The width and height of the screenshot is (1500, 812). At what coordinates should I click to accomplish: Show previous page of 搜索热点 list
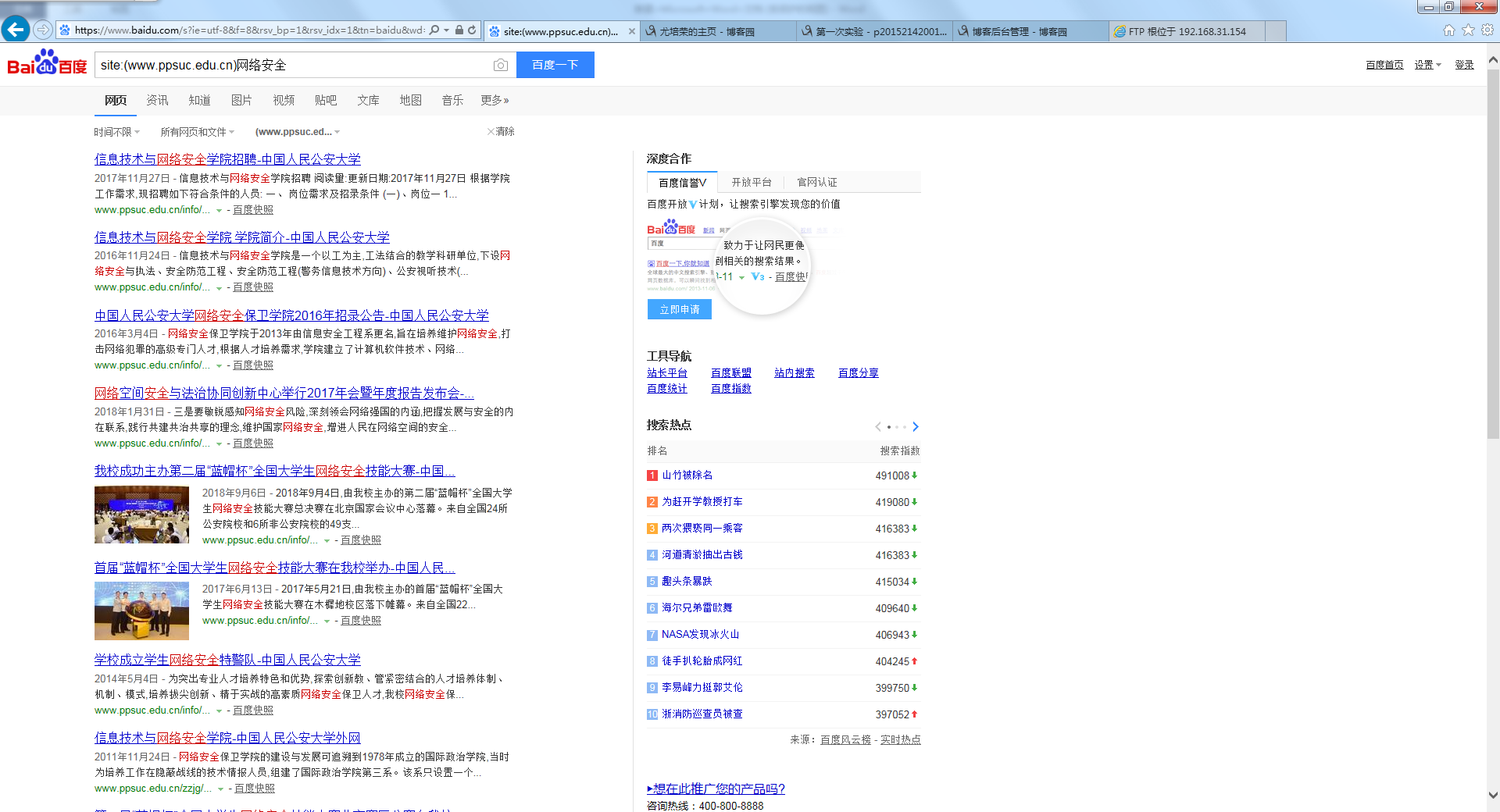(x=878, y=426)
